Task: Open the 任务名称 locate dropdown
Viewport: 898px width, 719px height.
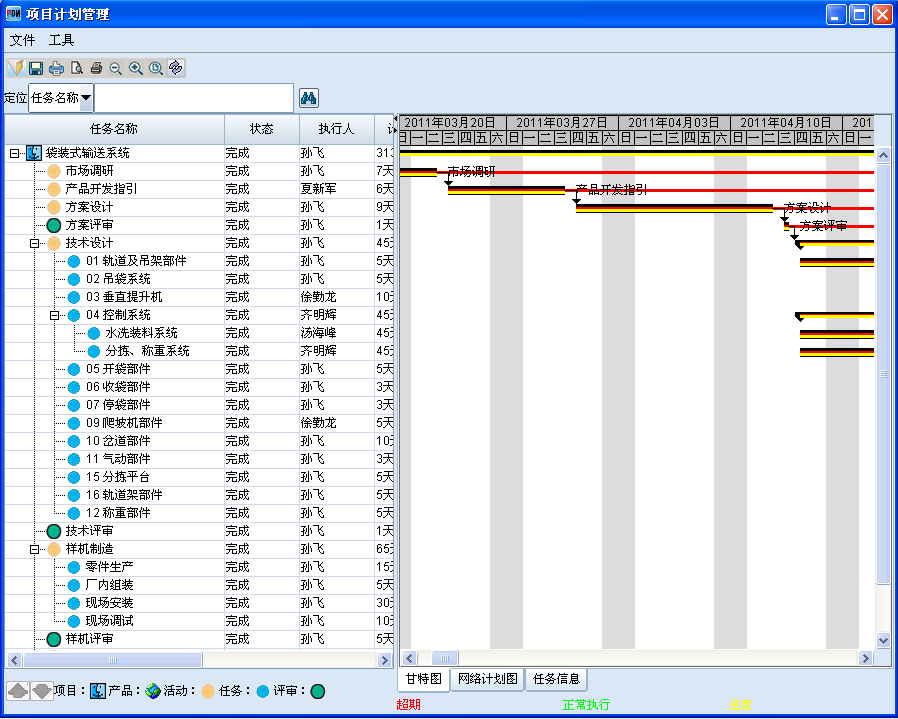Action: pos(86,98)
